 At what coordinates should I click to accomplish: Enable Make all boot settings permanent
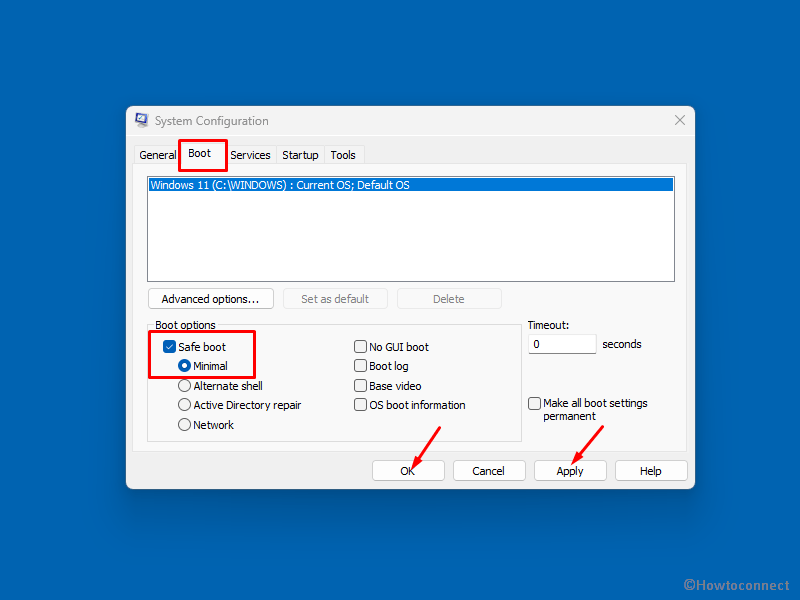(x=534, y=404)
